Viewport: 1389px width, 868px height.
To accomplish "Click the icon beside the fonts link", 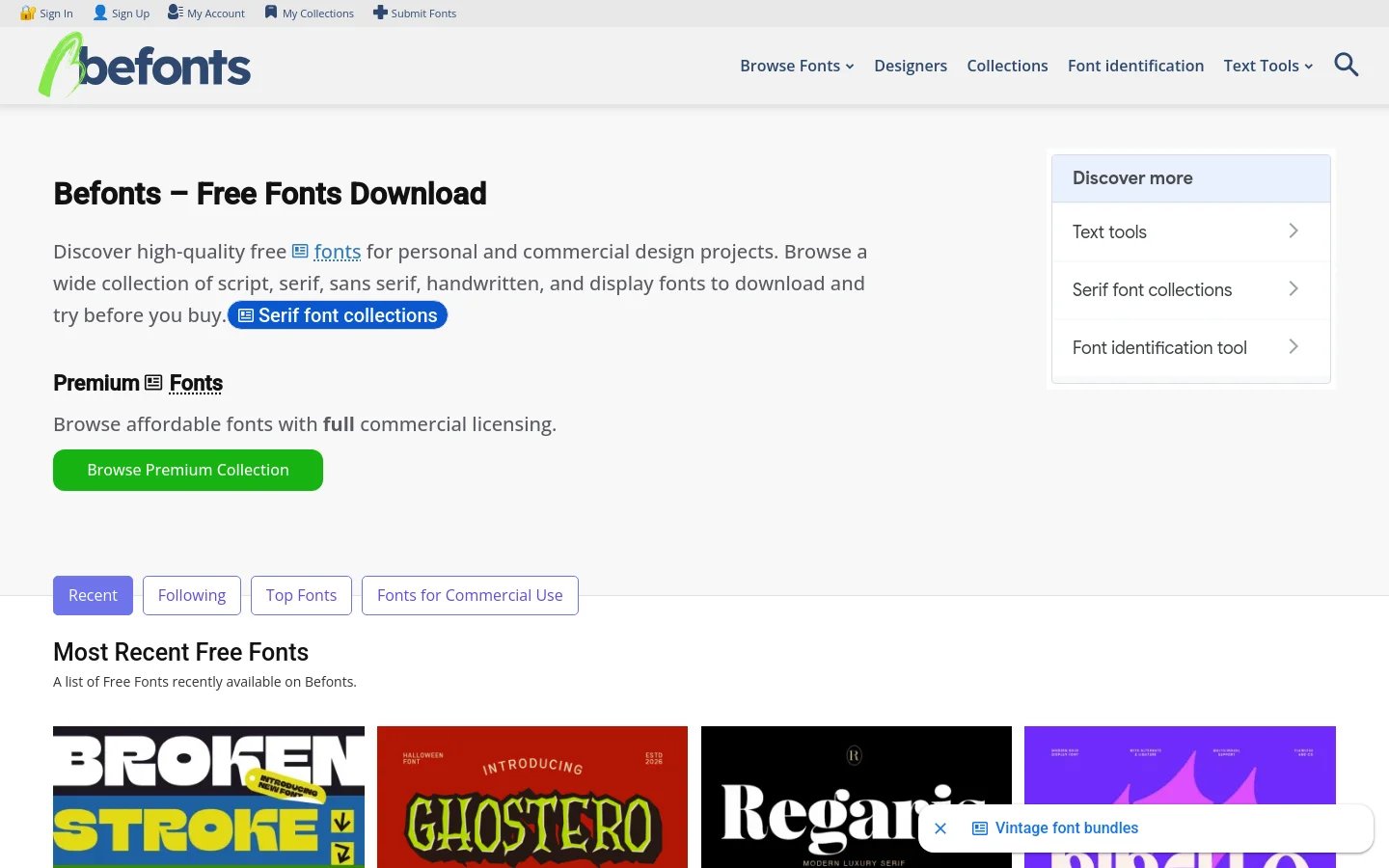I will (x=300, y=252).
